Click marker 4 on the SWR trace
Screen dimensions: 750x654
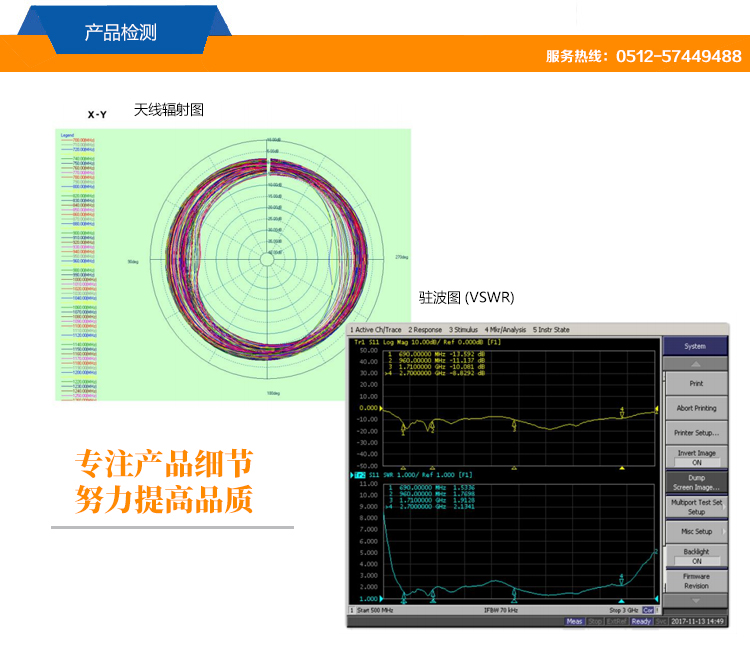pyautogui.click(x=622, y=579)
